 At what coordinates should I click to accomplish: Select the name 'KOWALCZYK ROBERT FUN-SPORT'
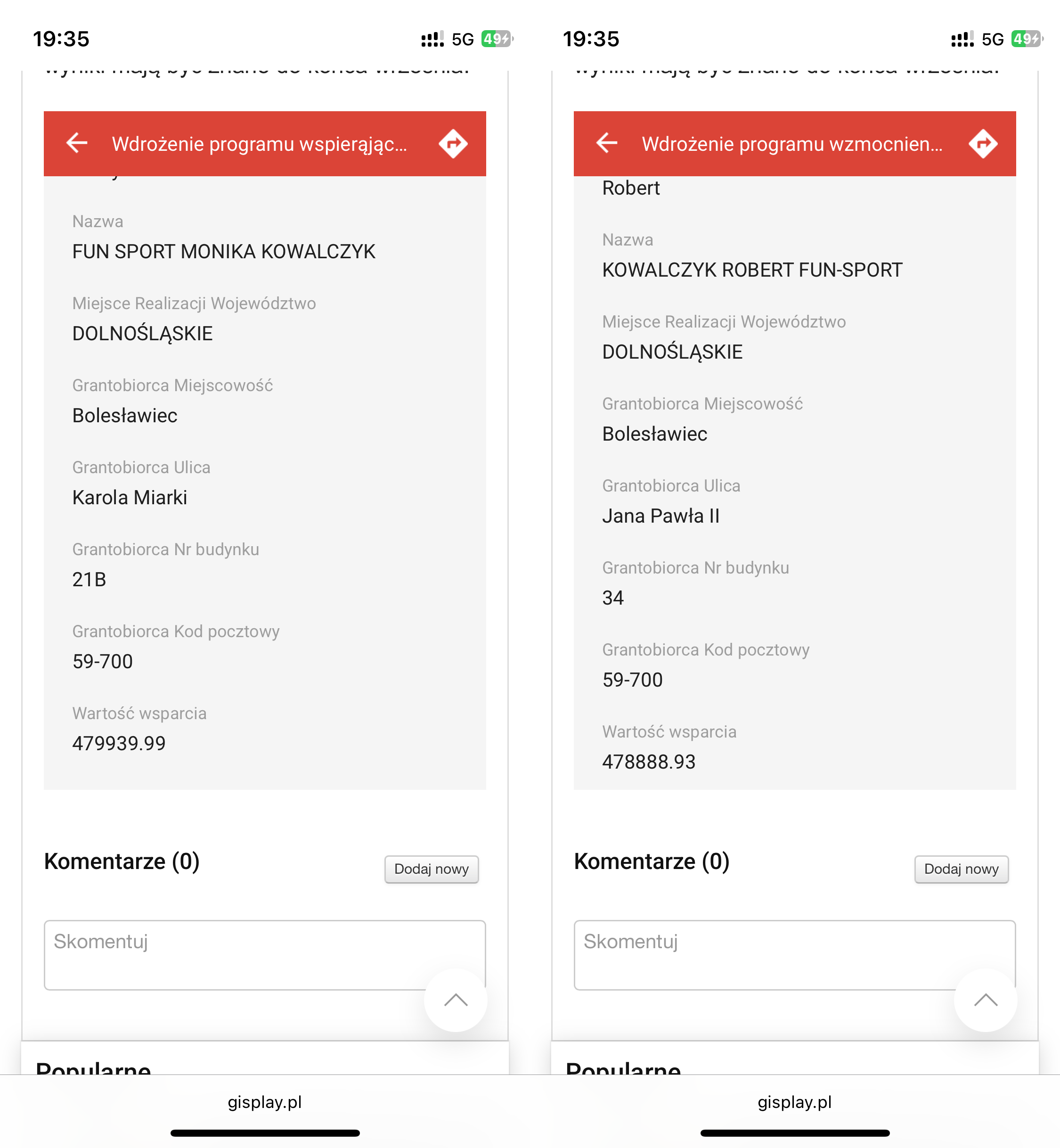[752, 270]
